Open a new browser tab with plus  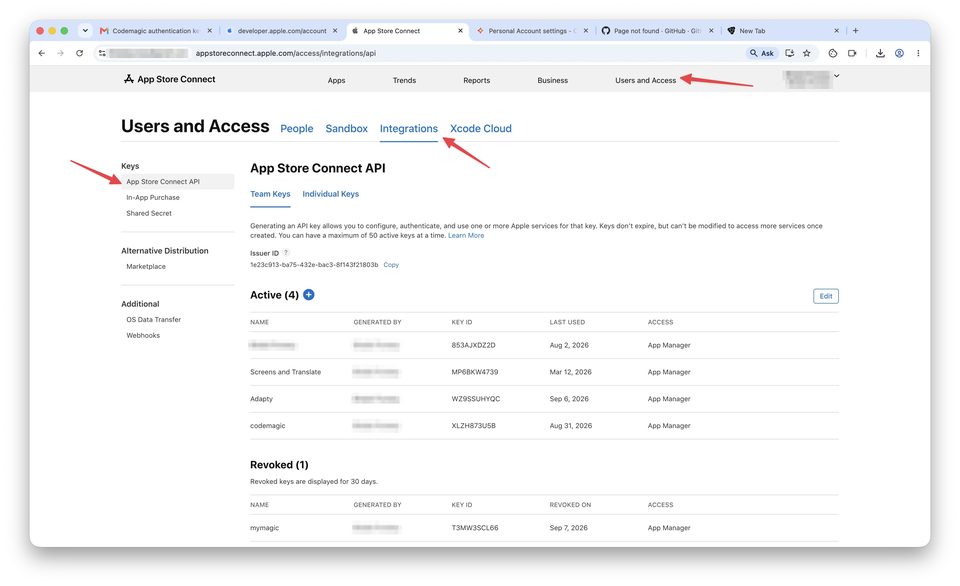click(855, 31)
